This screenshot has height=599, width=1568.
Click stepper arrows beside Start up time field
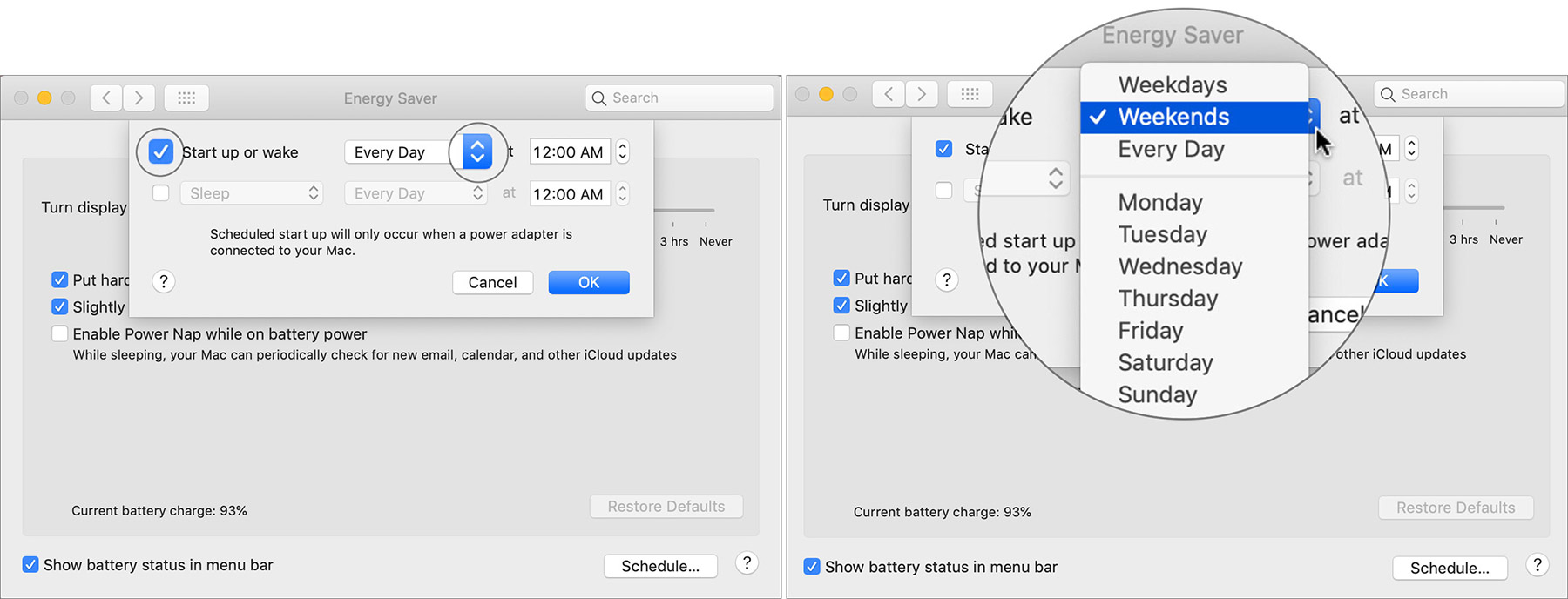coord(622,152)
